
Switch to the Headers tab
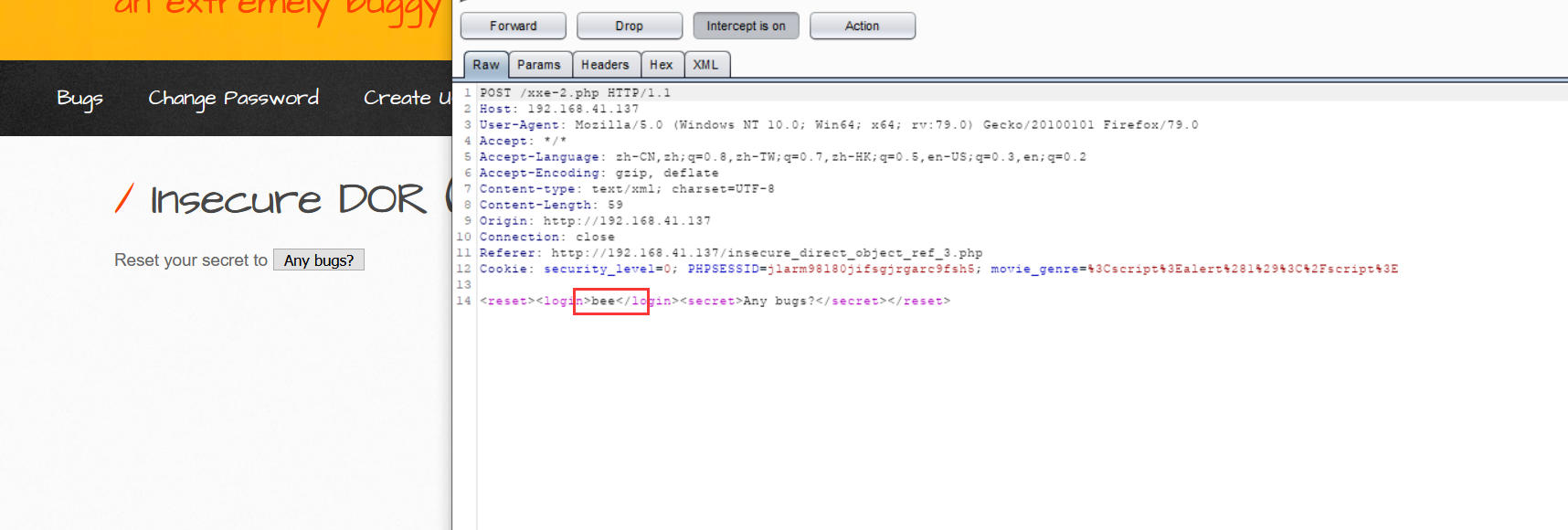point(605,65)
